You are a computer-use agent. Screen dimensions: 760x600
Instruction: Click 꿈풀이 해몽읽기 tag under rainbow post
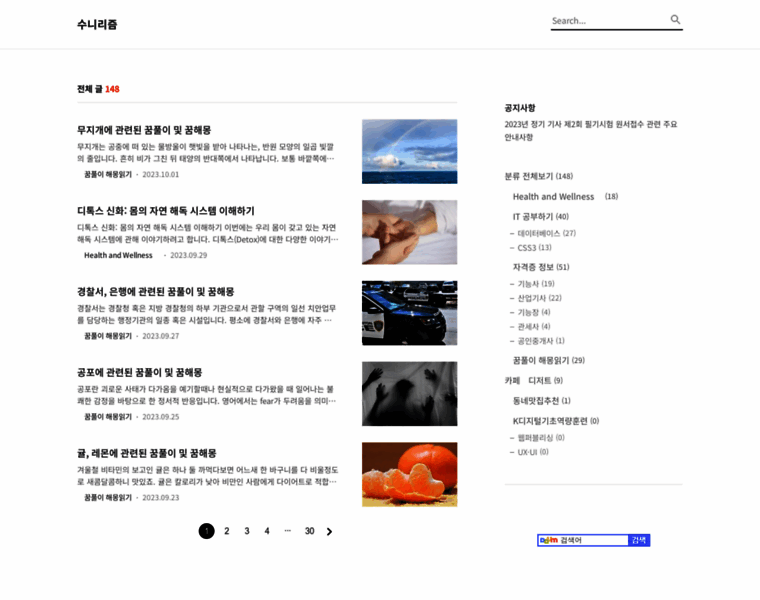pyautogui.click(x=108, y=174)
